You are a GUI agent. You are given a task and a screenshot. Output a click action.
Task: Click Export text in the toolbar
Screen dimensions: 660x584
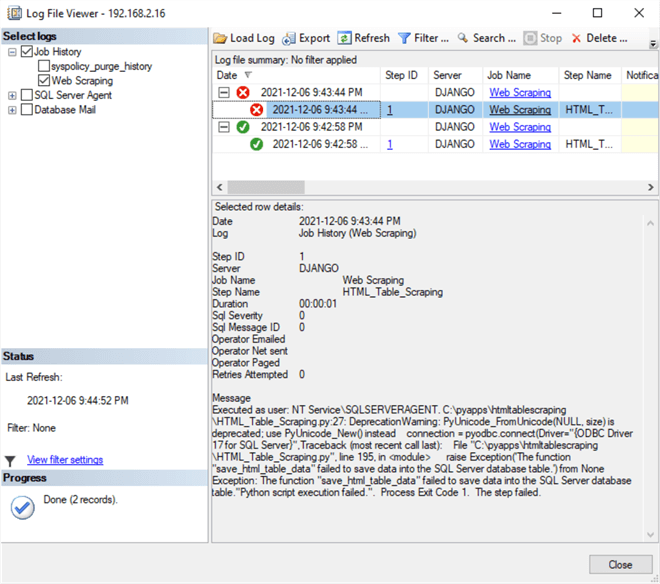pyautogui.click(x=314, y=38)
